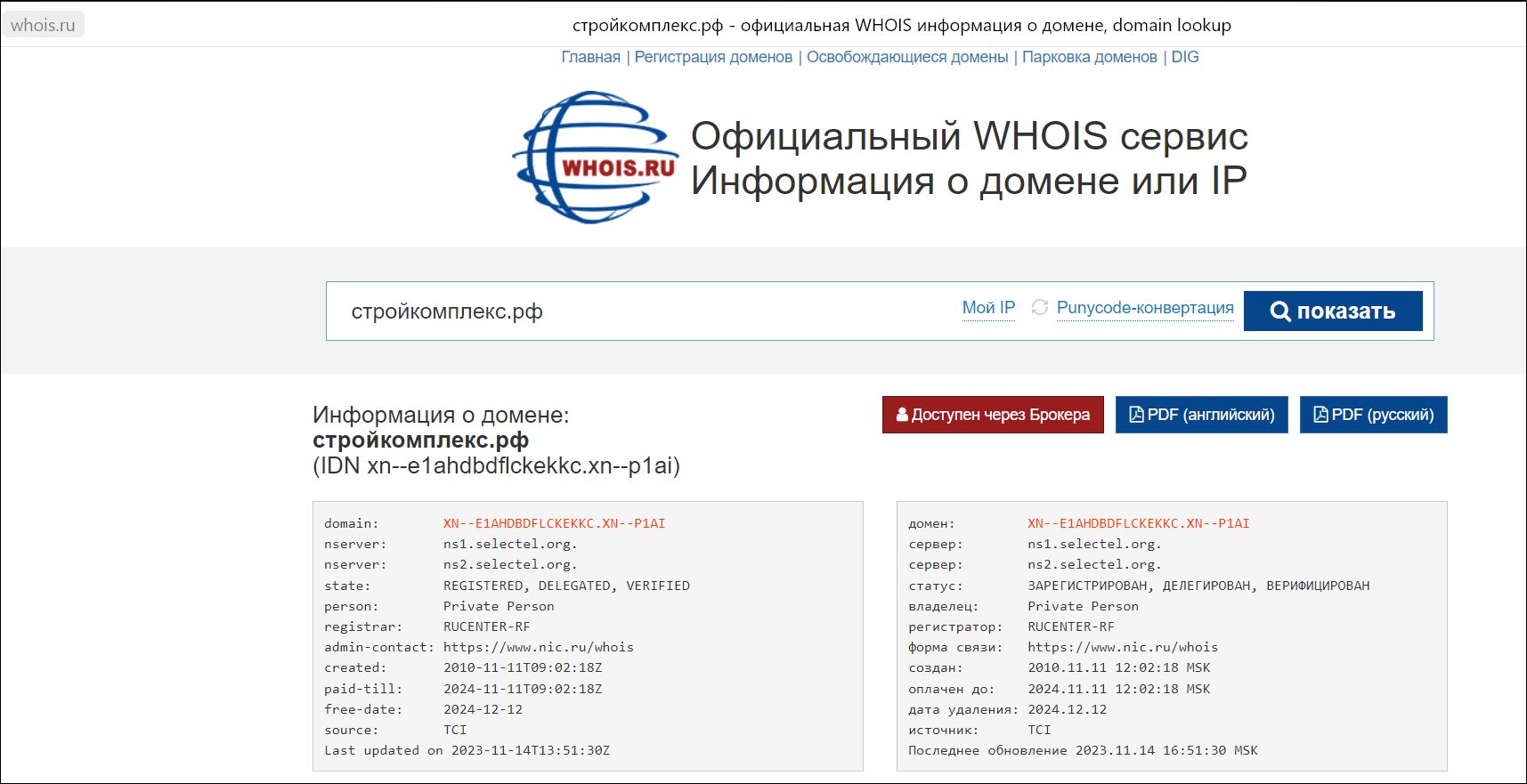
Task: Click the Официальный WHOIS сервис title
Action: 969,136
